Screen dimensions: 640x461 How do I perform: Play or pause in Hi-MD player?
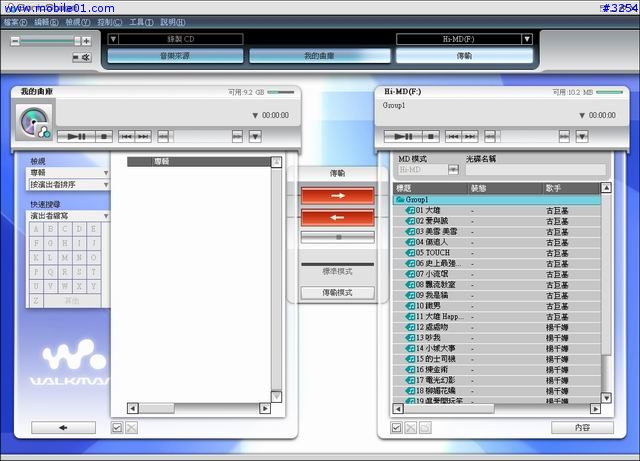tap(403, 136)
